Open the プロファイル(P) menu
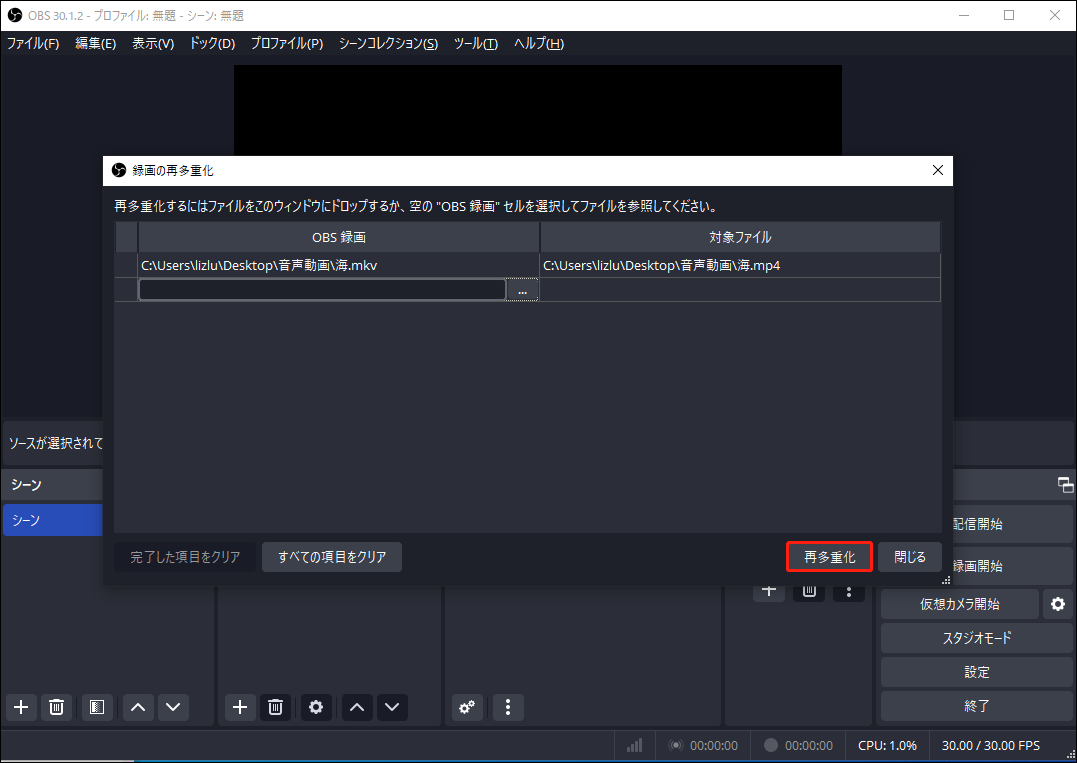The height and width of the screenshot is (763, 1077). coord(286,43)
